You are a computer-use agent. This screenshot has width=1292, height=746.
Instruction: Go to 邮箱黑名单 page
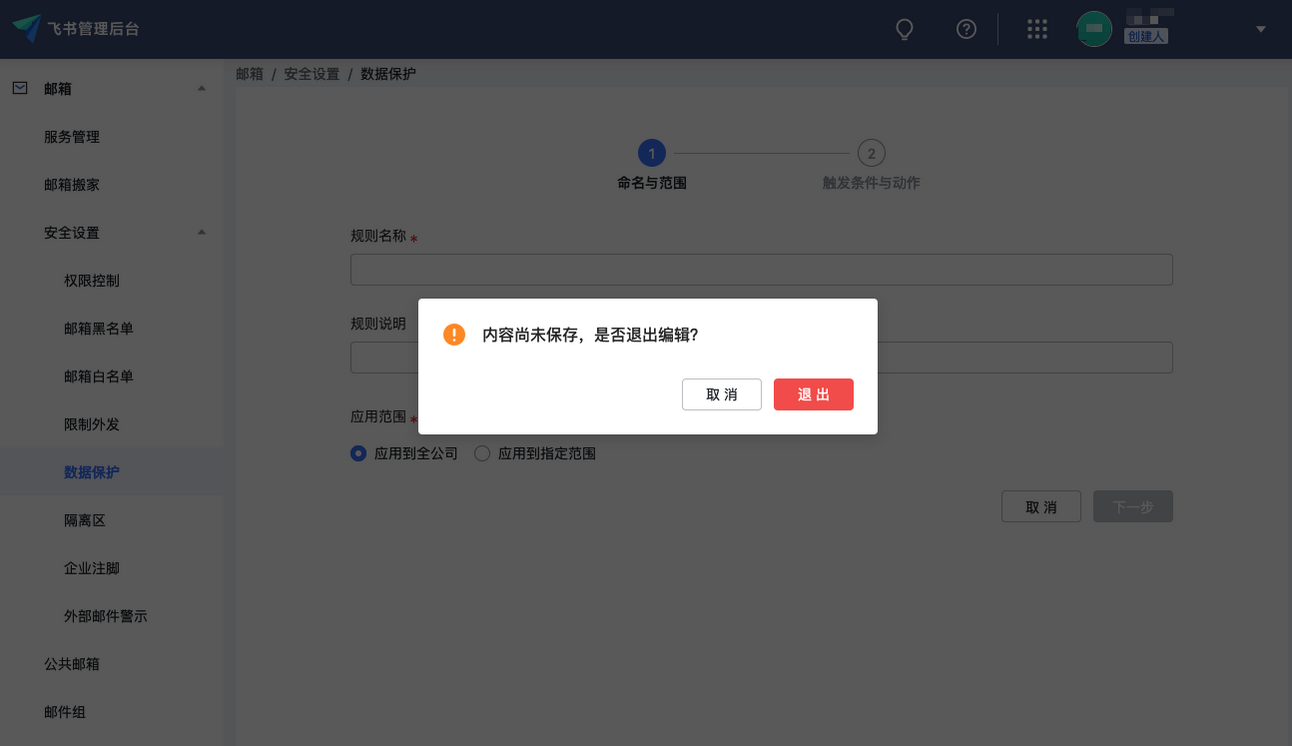99,329
